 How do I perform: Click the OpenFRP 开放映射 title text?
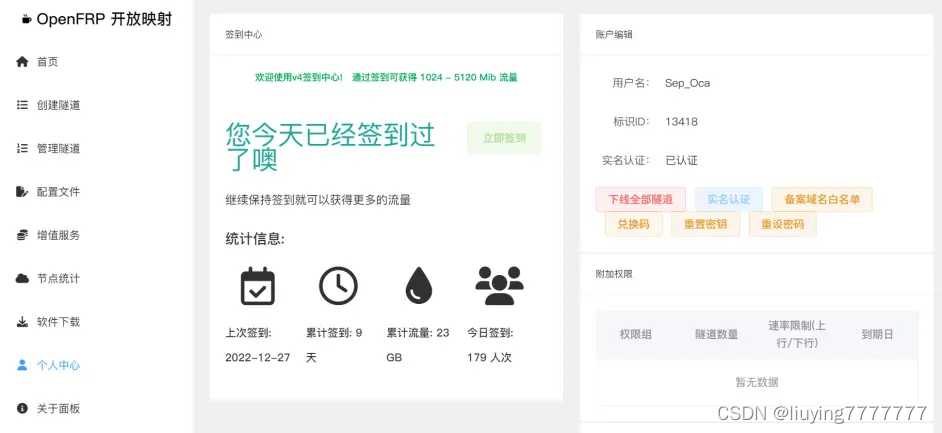coord(105,19)
